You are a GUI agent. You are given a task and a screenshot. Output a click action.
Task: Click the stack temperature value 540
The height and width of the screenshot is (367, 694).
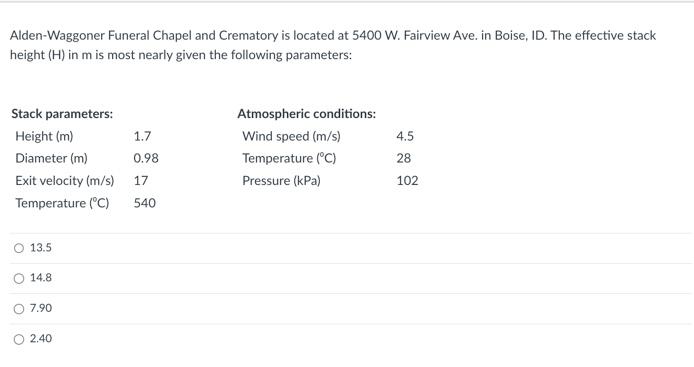145,203
